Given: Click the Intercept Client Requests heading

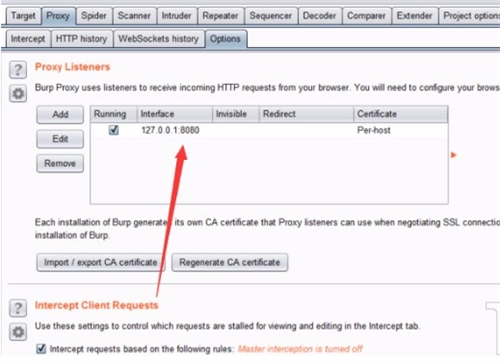Looking at the screenshot, I should point(96,305).
